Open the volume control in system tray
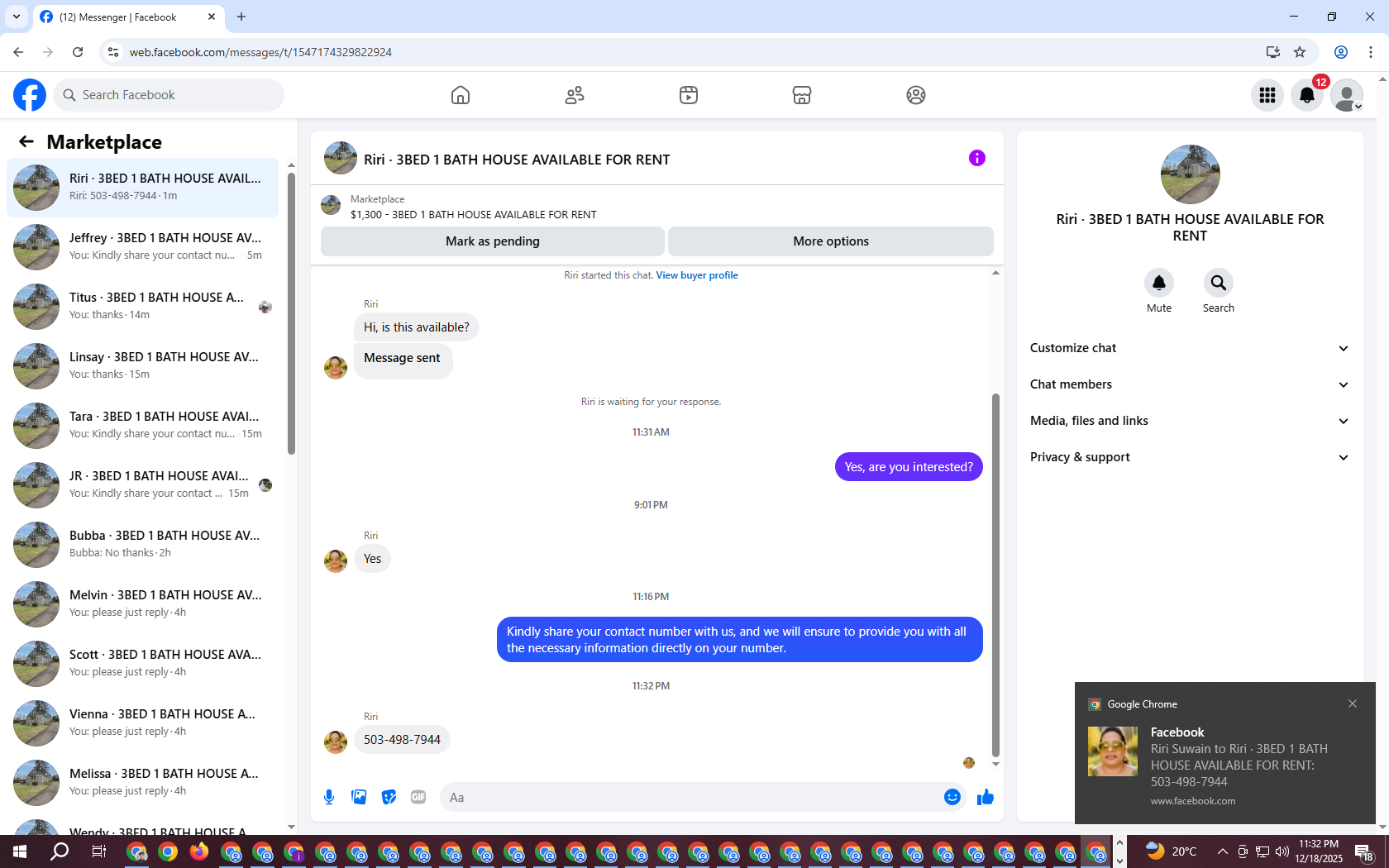The image size is (1389, 868). [1282, 851]
